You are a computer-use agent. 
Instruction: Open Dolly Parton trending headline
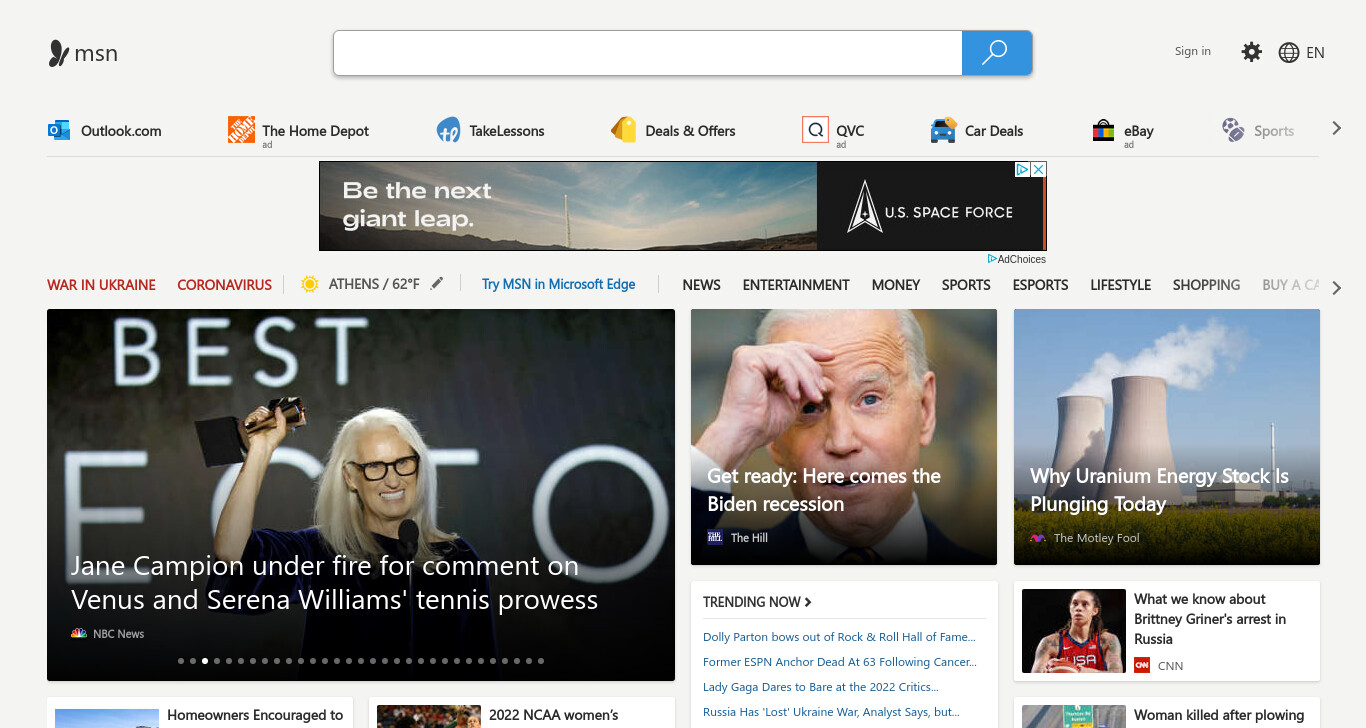pyautogui.click(x=838, y=637)
